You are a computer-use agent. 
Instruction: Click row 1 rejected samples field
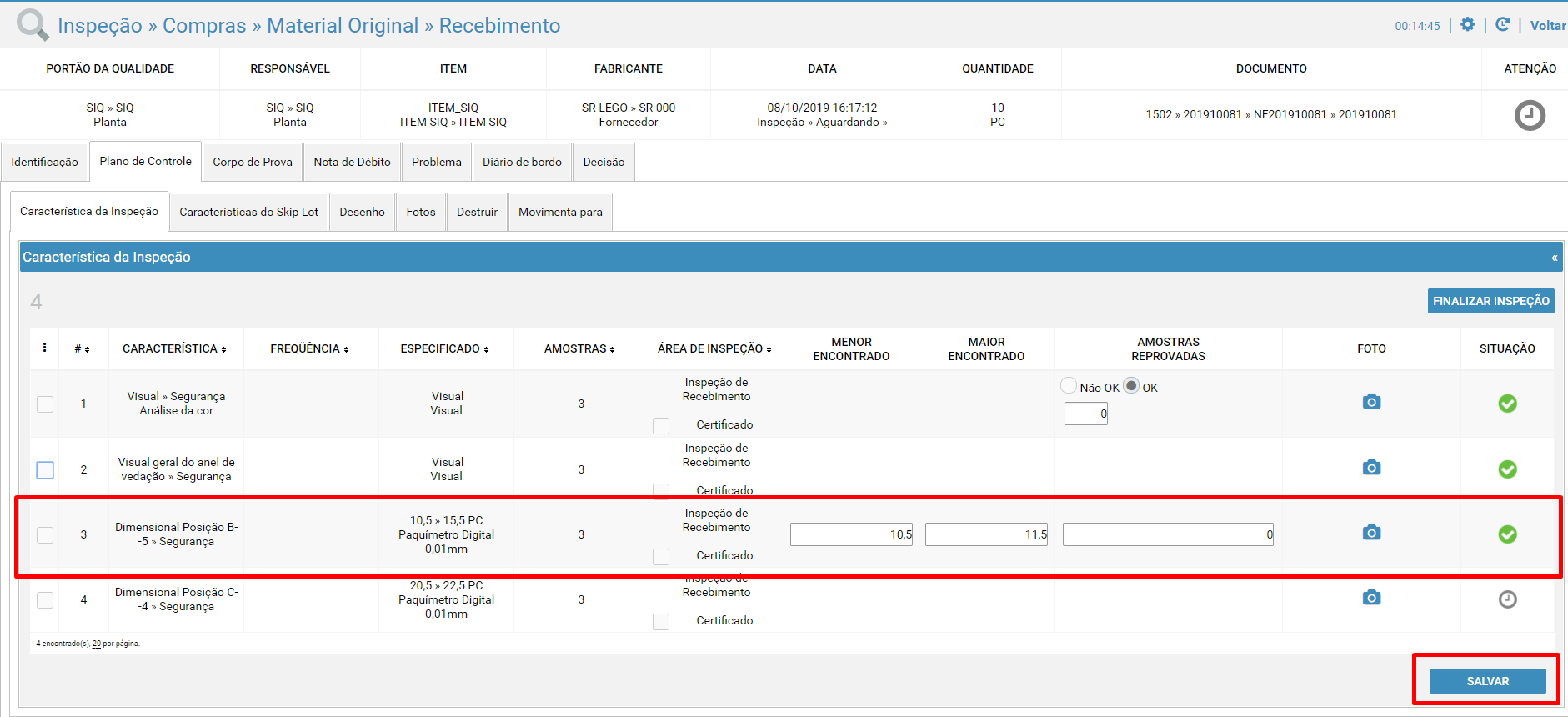(x=1085, y=414)
